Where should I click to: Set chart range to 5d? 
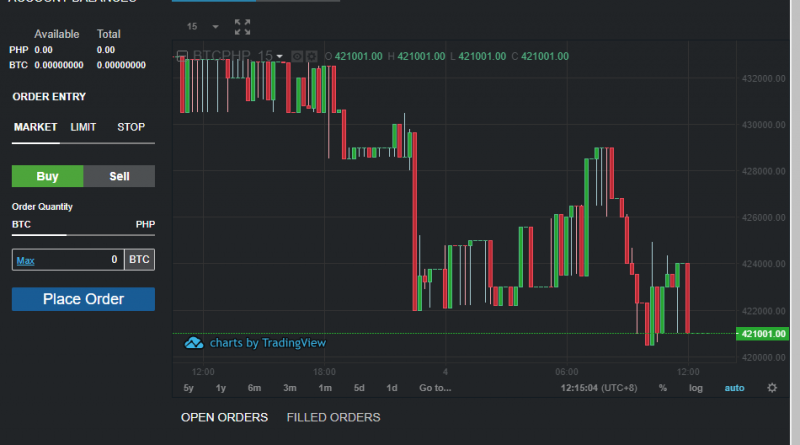(x=359, y=388)
